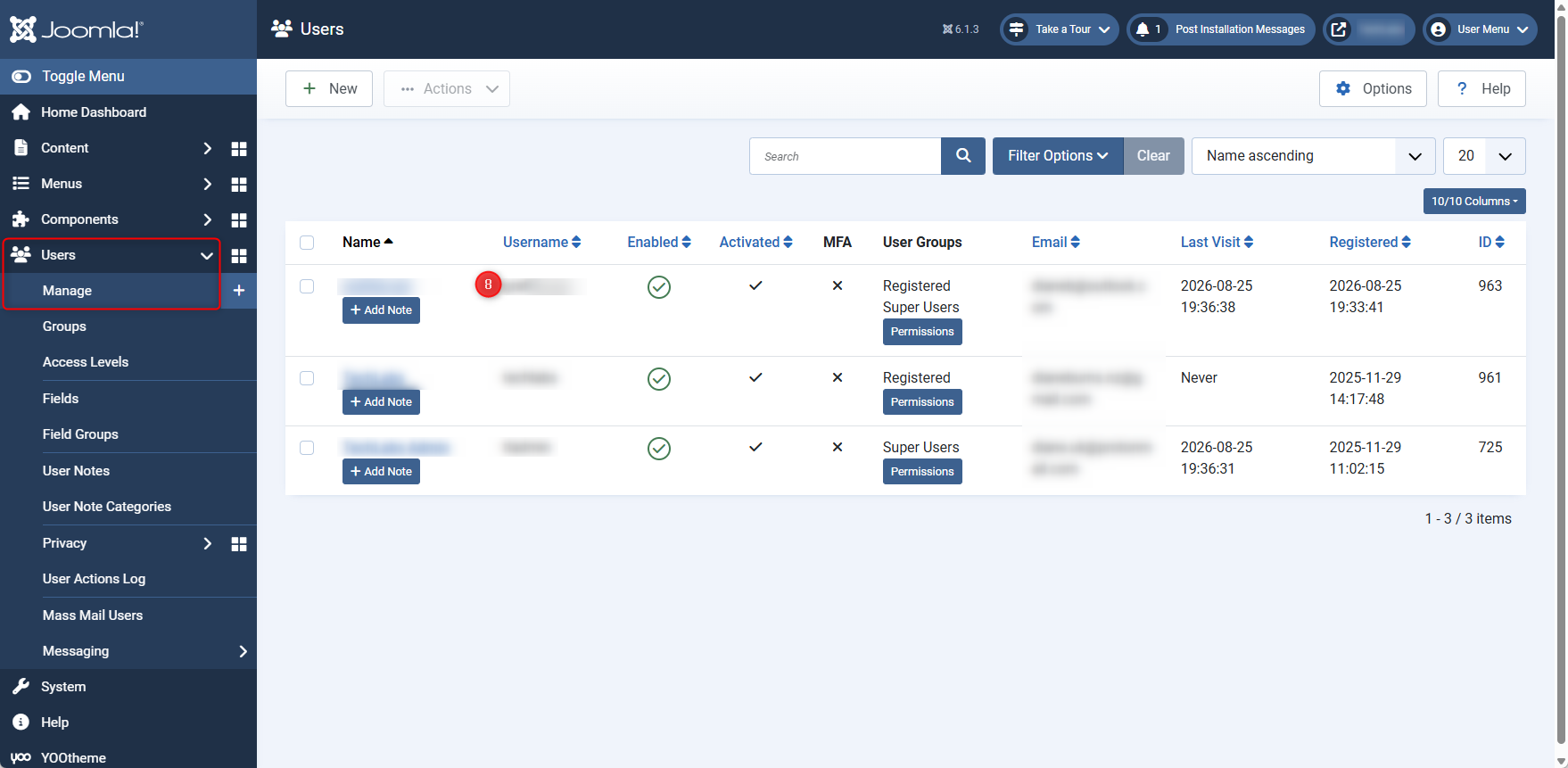This screenshot has width=1568, height=768.
Task: Click enabled check icon for user 725
Action: coord(659,449)
